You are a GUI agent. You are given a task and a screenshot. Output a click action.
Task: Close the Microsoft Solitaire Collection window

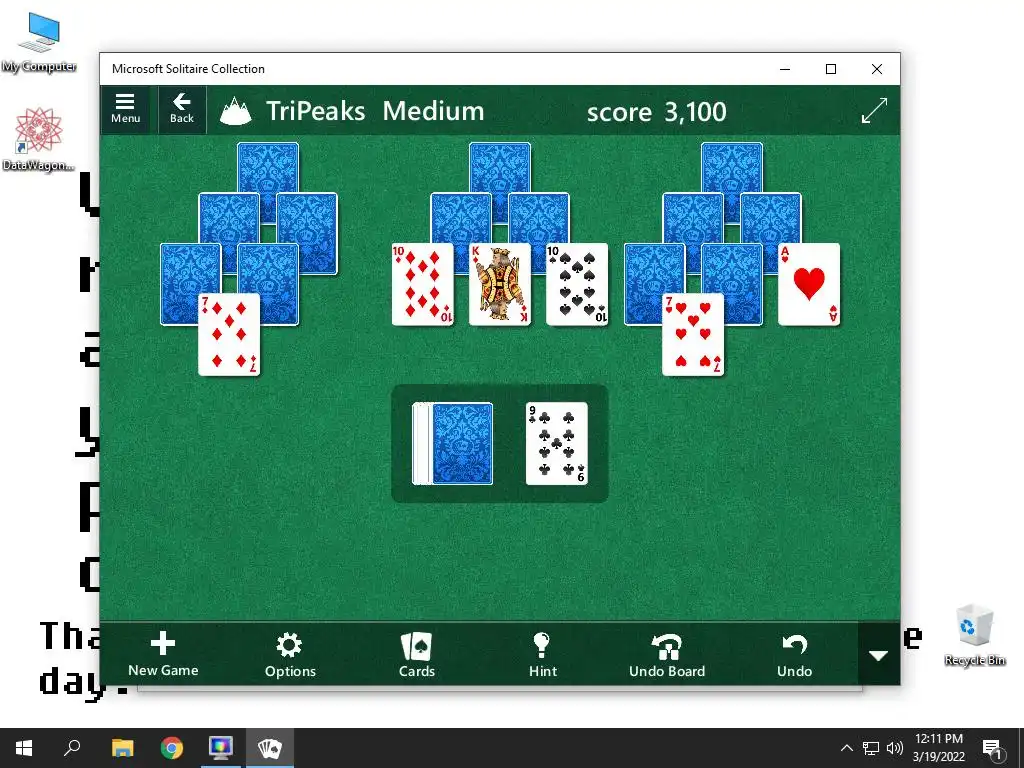pyautogui.click(x=877, y=69)
